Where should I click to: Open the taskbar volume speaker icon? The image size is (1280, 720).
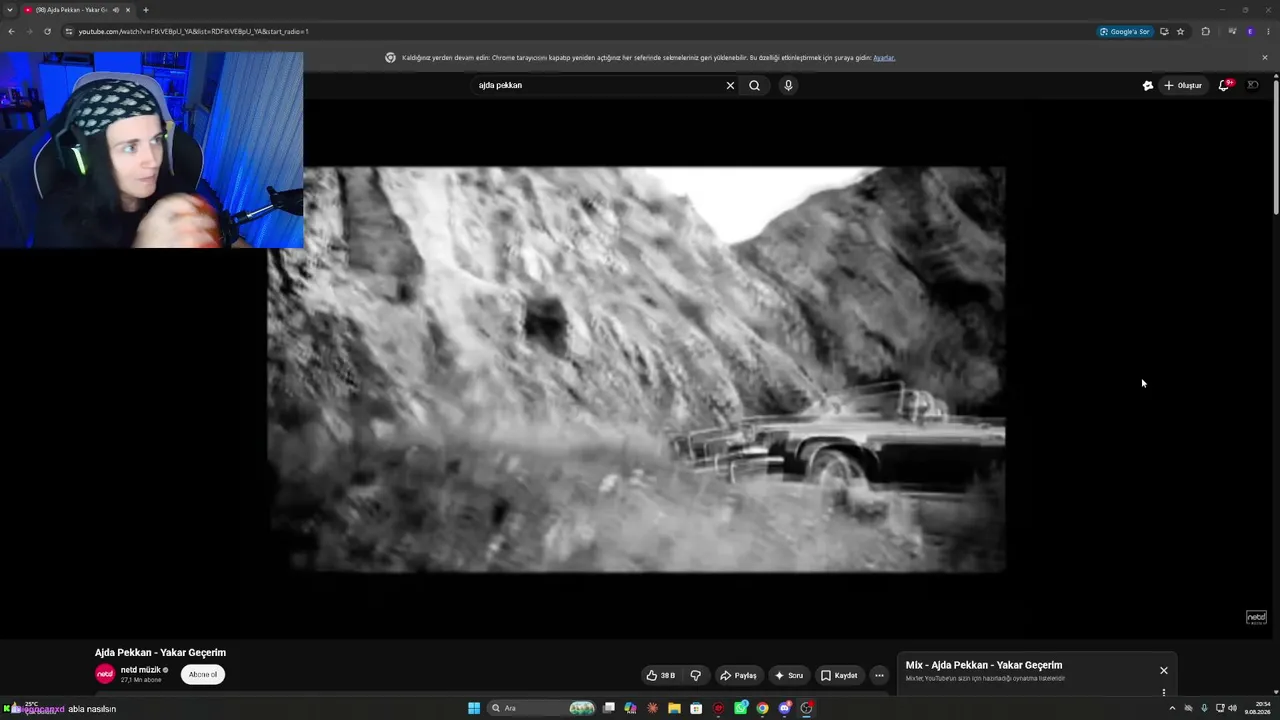coord(1232,708)
